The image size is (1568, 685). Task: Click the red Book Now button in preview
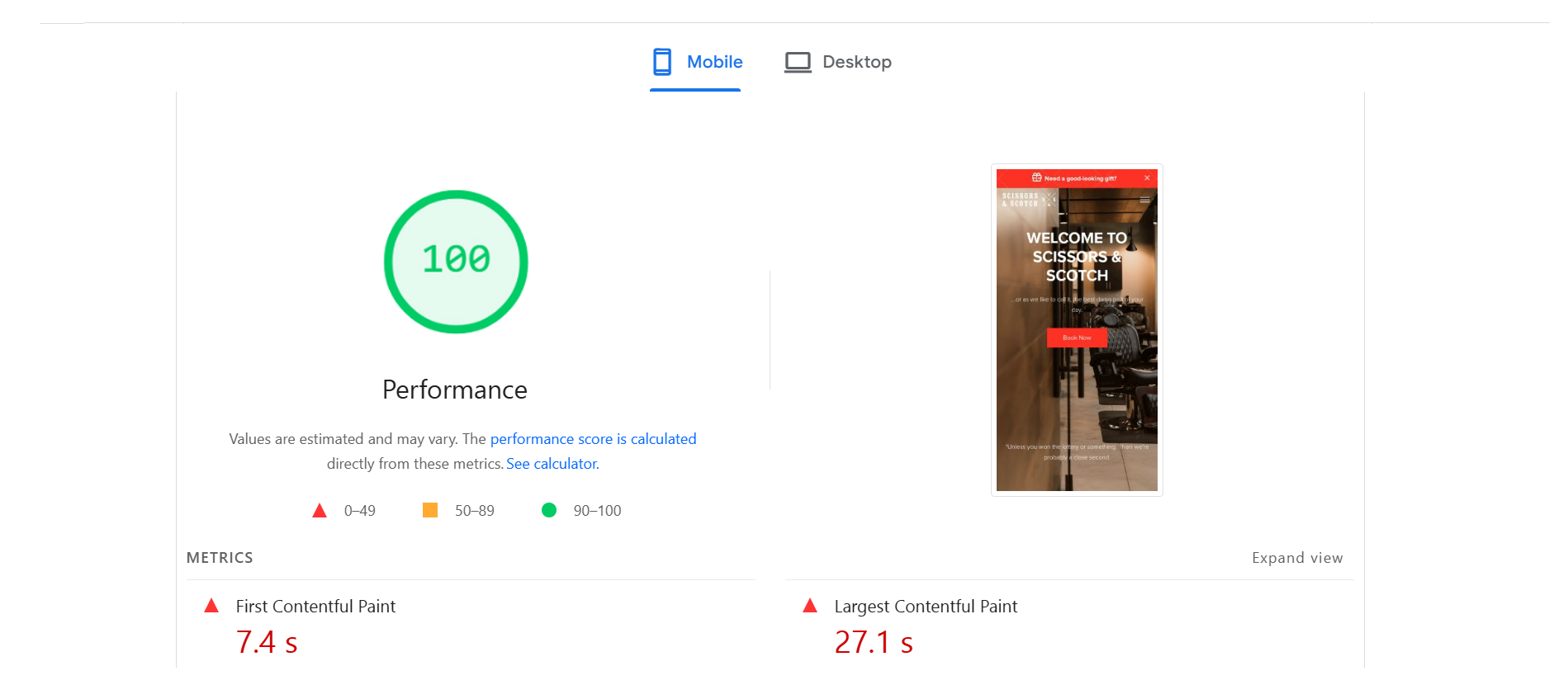tap(1077, 338)
